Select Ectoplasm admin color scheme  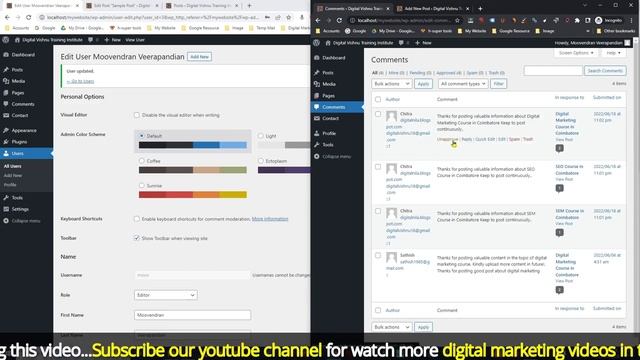click(260, 161)
